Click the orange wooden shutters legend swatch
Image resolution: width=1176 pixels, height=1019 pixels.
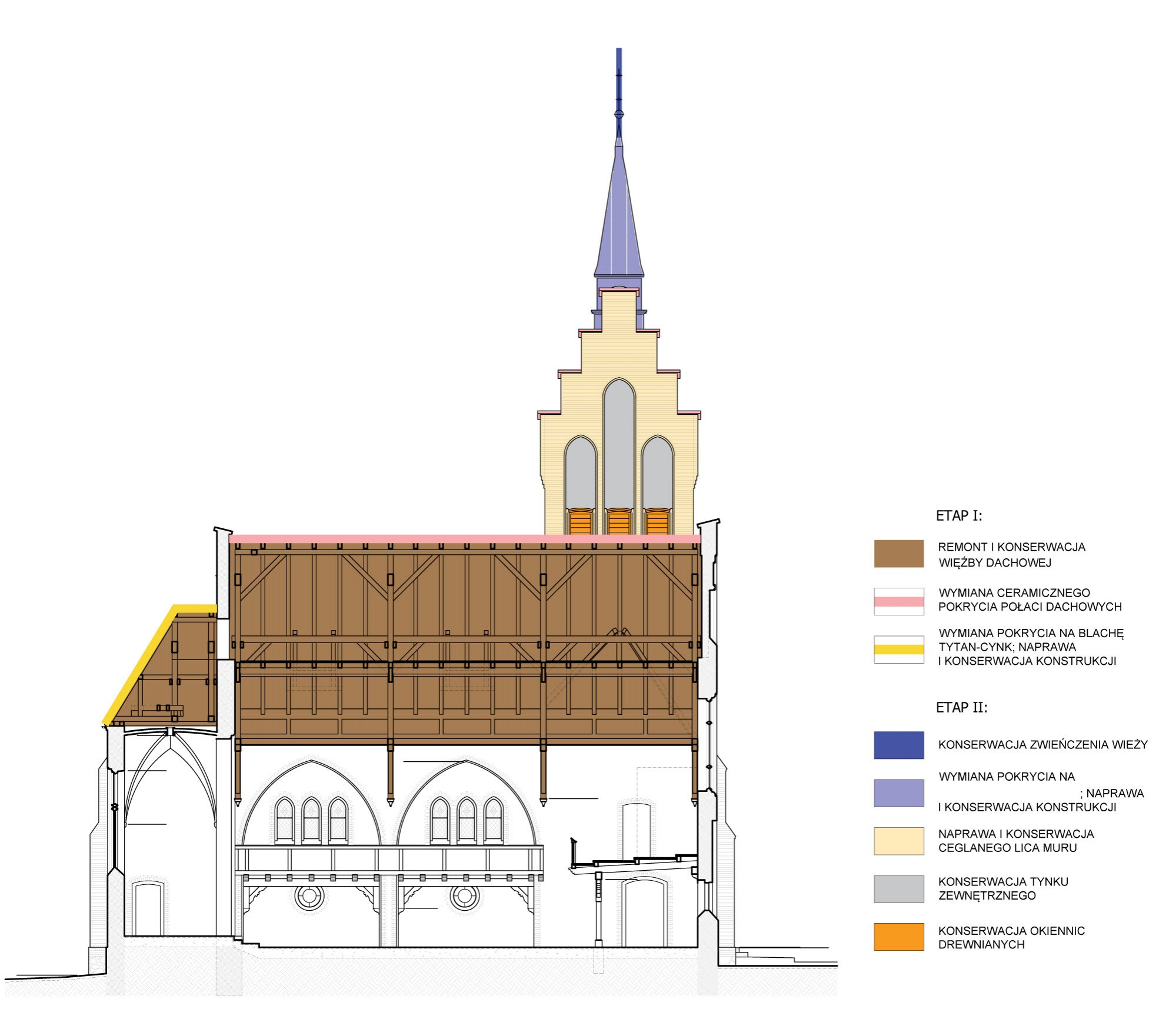click(898, 937)
